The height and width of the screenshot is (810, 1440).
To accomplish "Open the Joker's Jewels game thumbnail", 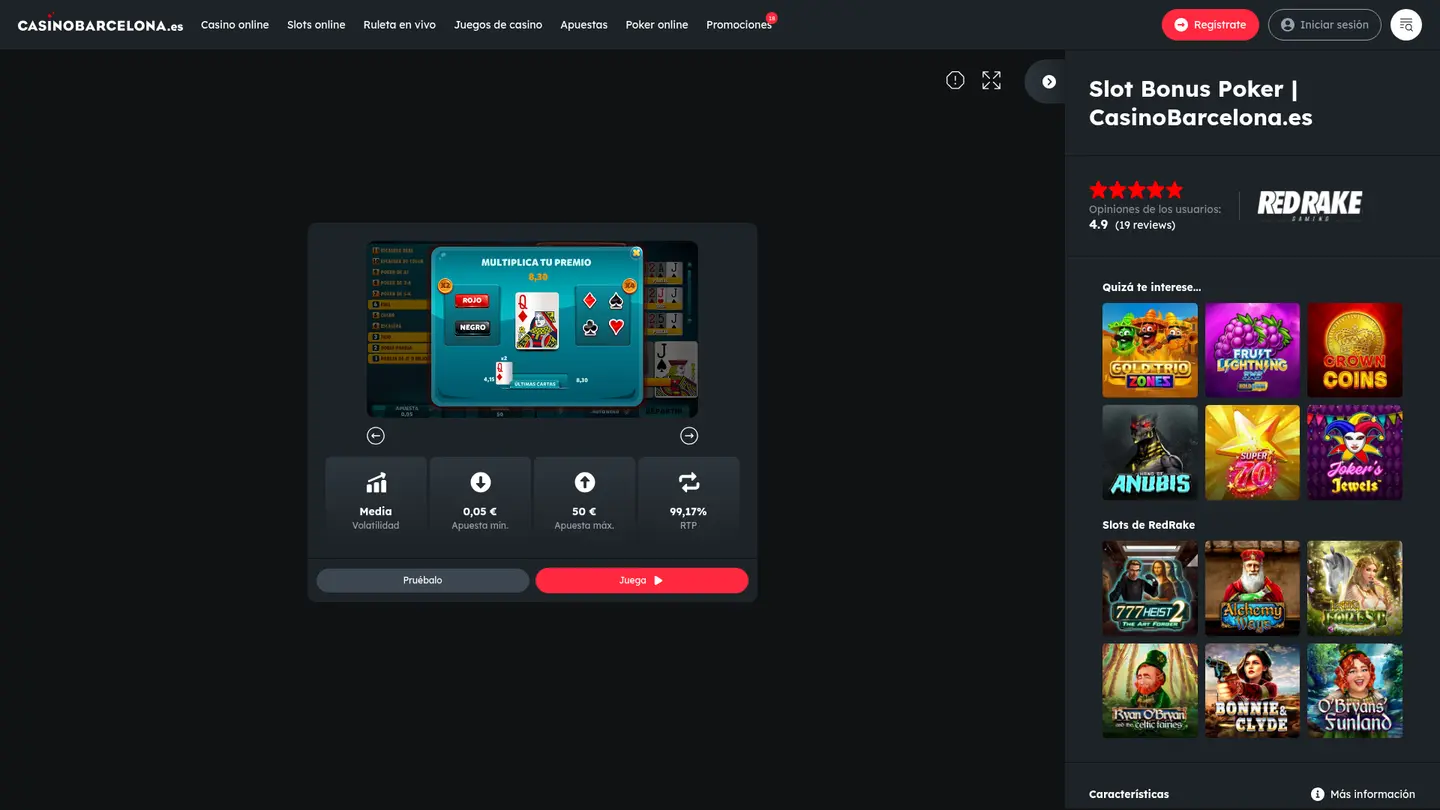I will (1355, 452).
